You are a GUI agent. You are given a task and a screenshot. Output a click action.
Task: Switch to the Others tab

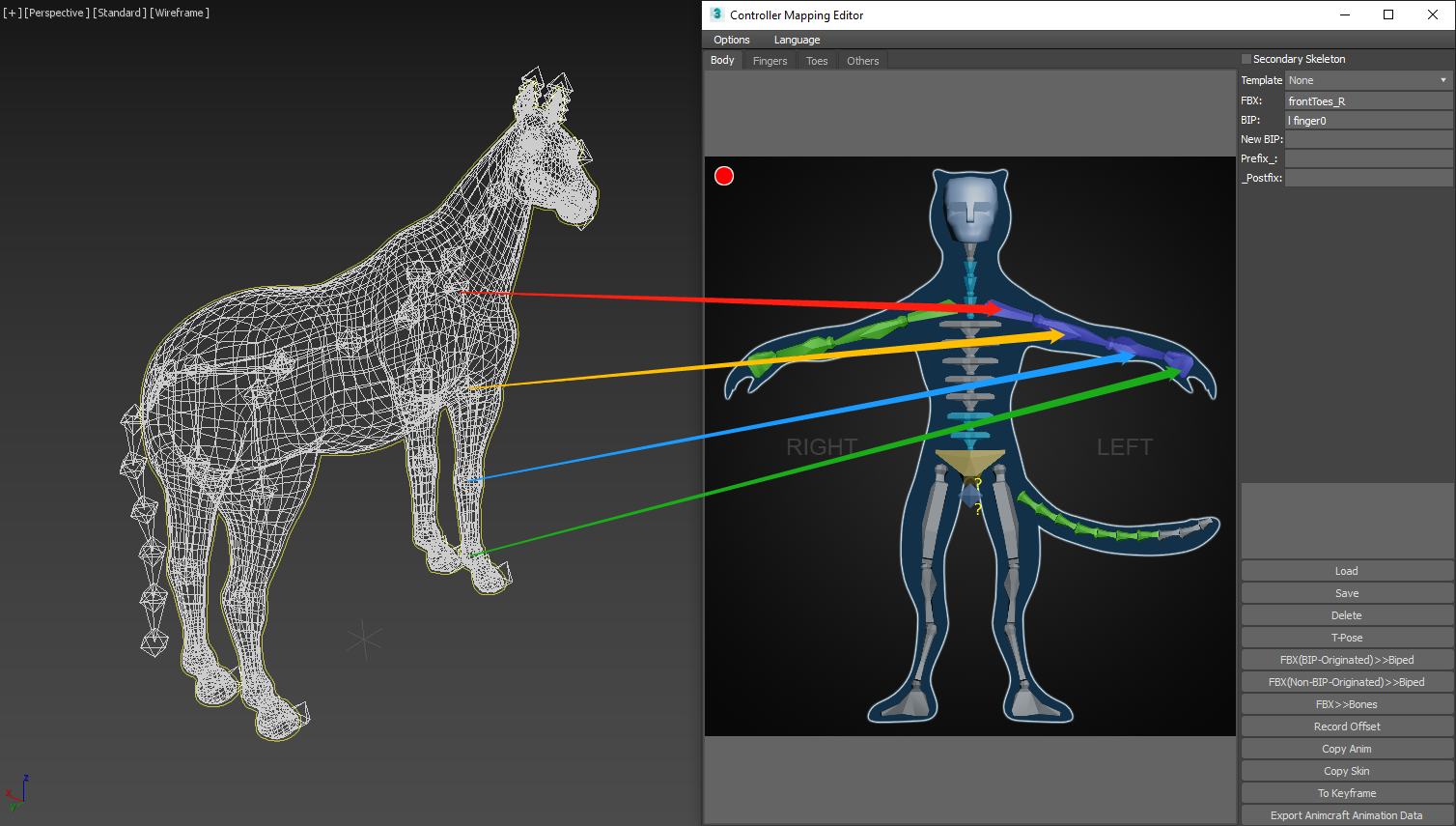(x=862, y=61)
